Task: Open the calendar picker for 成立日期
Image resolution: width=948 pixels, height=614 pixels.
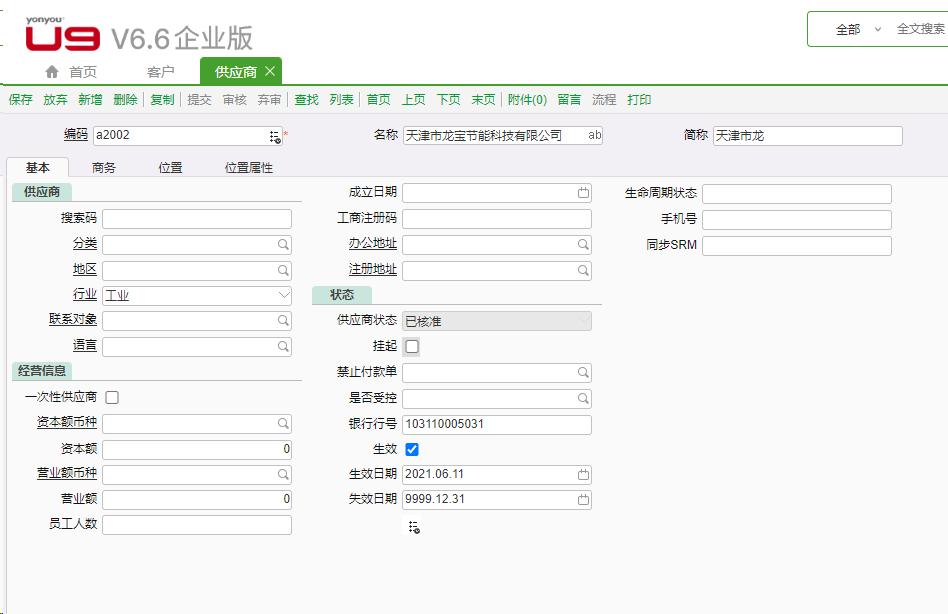Action: click(x=582, y=192)
